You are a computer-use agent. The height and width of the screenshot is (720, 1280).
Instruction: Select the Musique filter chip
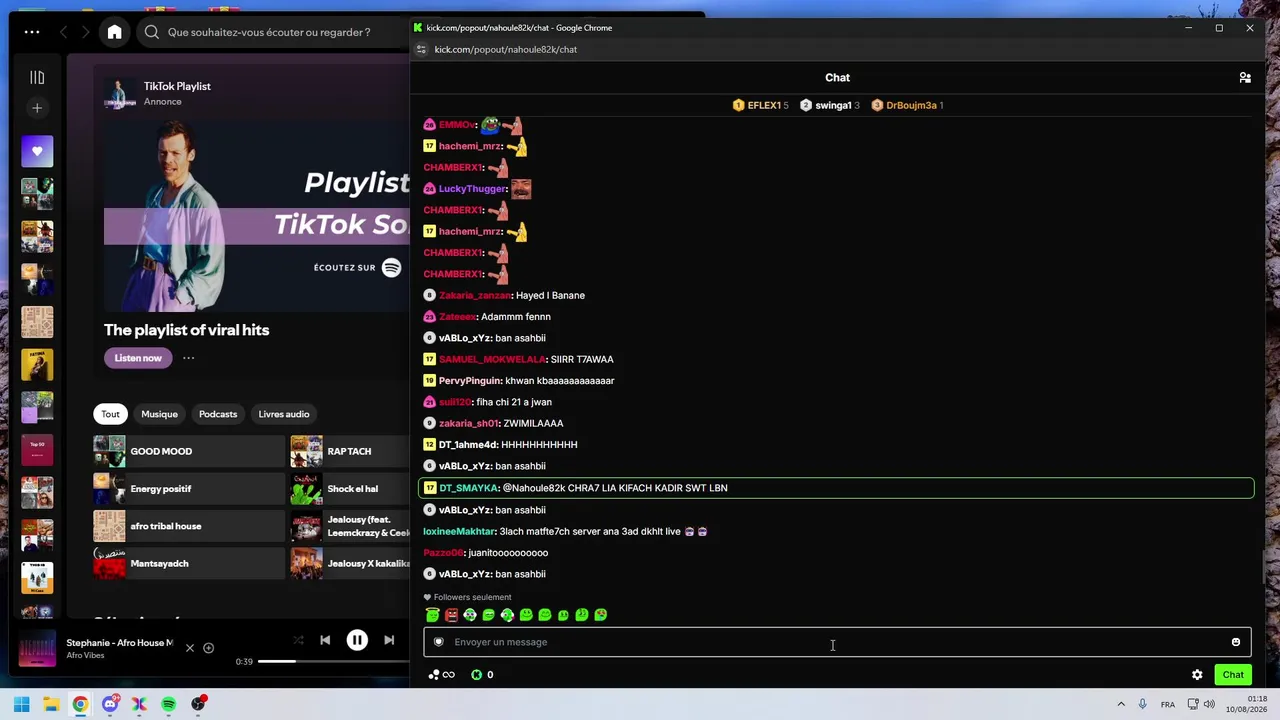[x=159, y=414]
